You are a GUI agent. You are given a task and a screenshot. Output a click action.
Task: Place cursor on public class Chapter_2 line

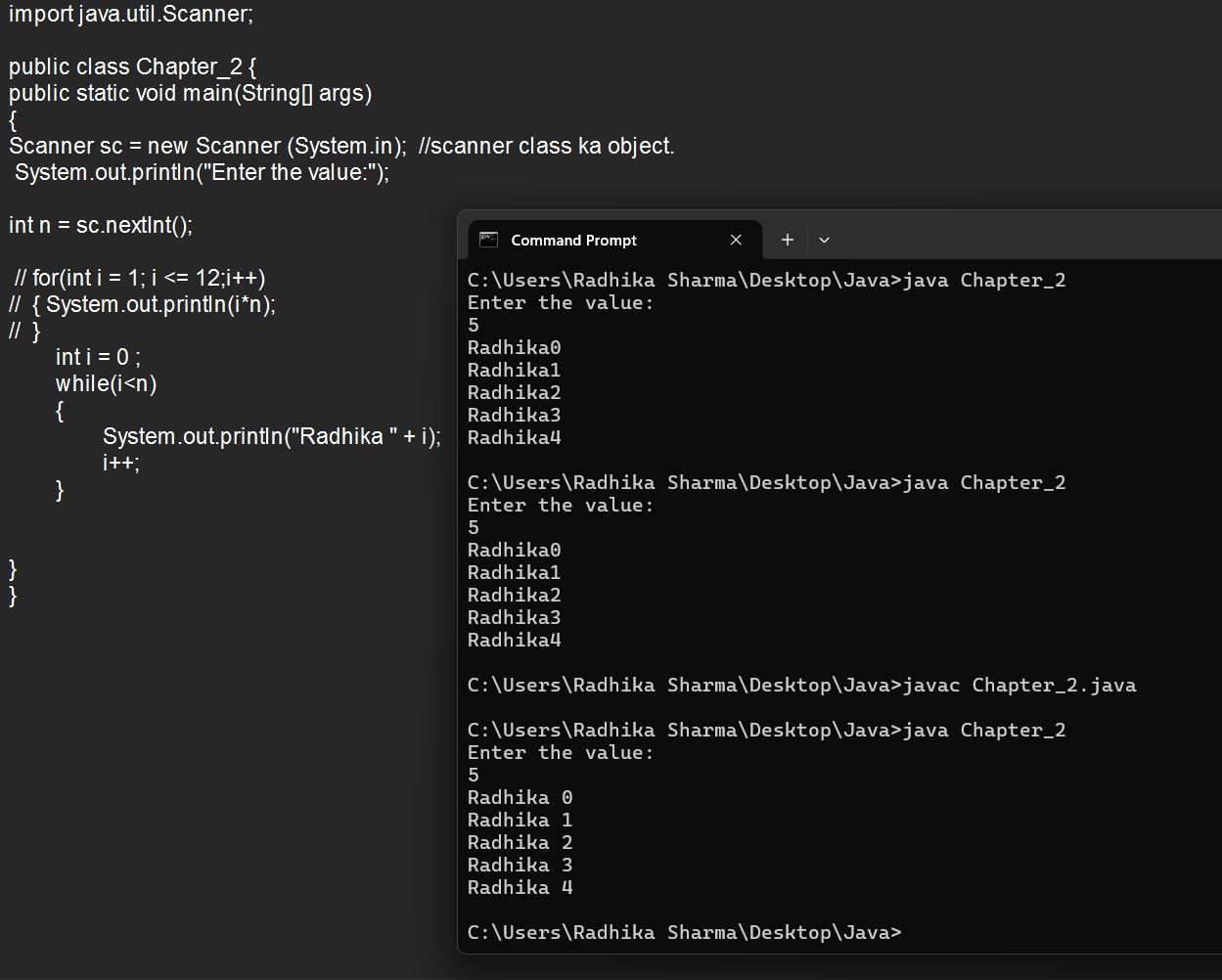tap(132, 67)
